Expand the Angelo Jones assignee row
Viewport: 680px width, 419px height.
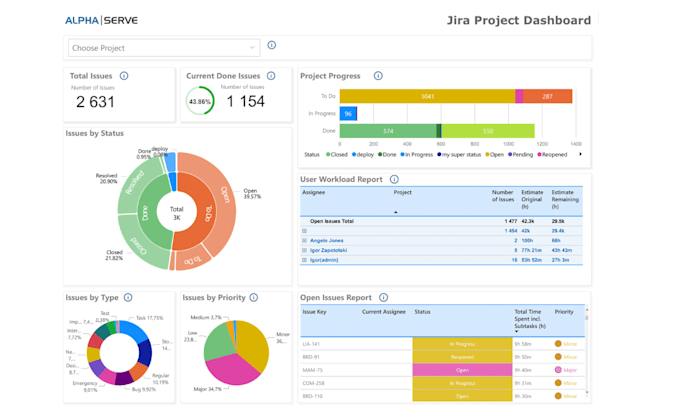point(304,241)
